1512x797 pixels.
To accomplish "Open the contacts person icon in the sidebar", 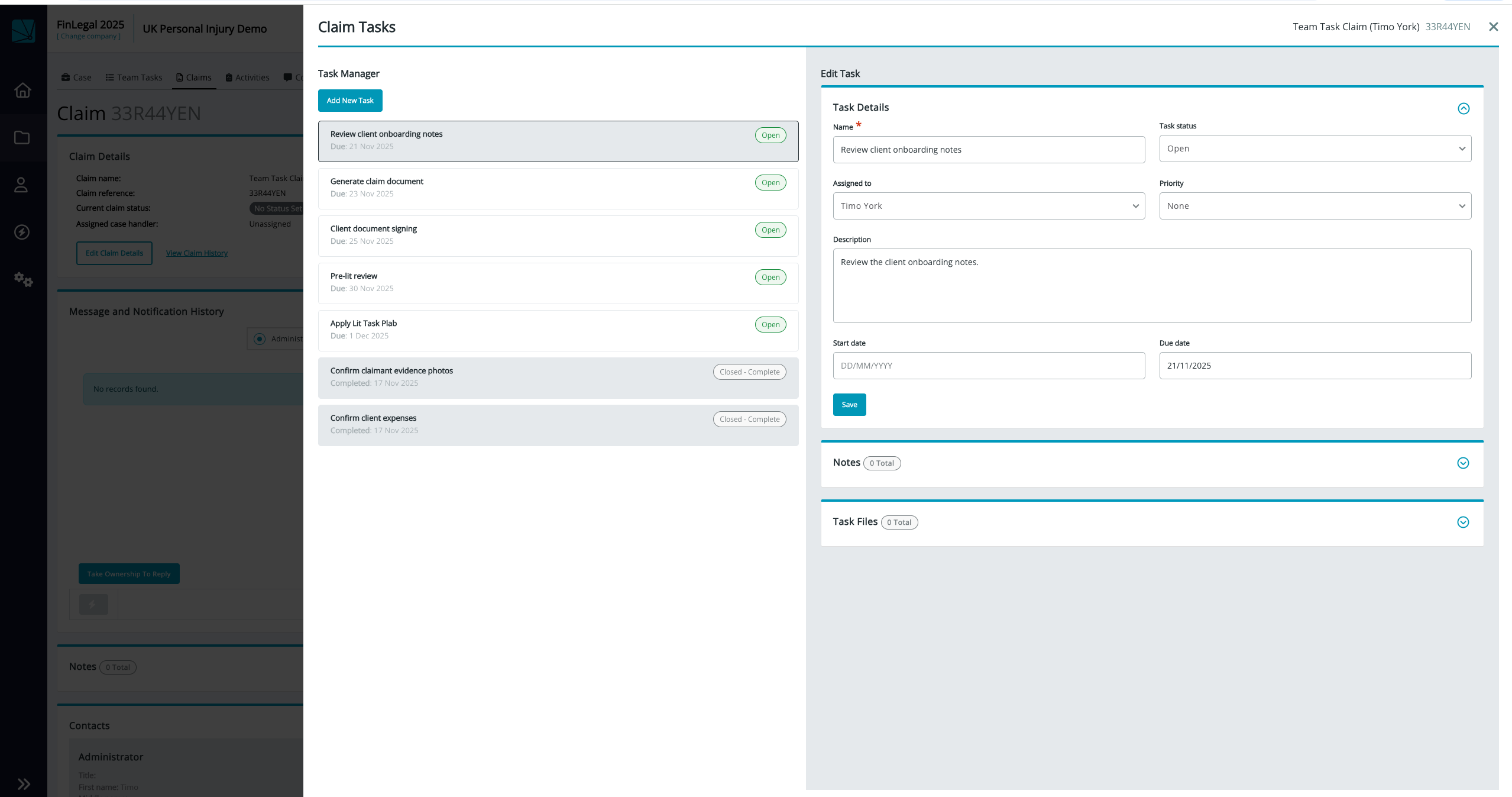I will [22, 185].
